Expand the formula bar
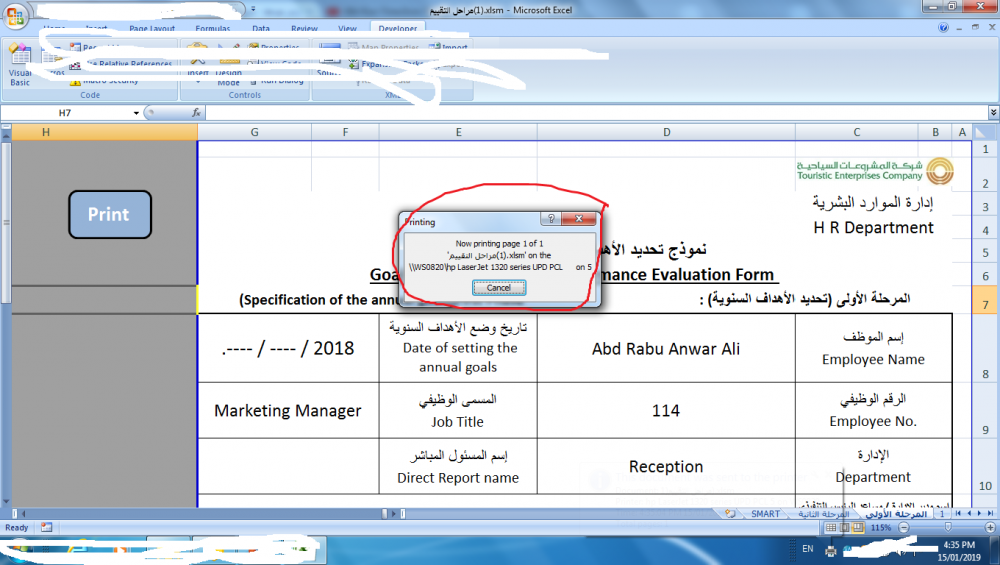 [993, 113]
